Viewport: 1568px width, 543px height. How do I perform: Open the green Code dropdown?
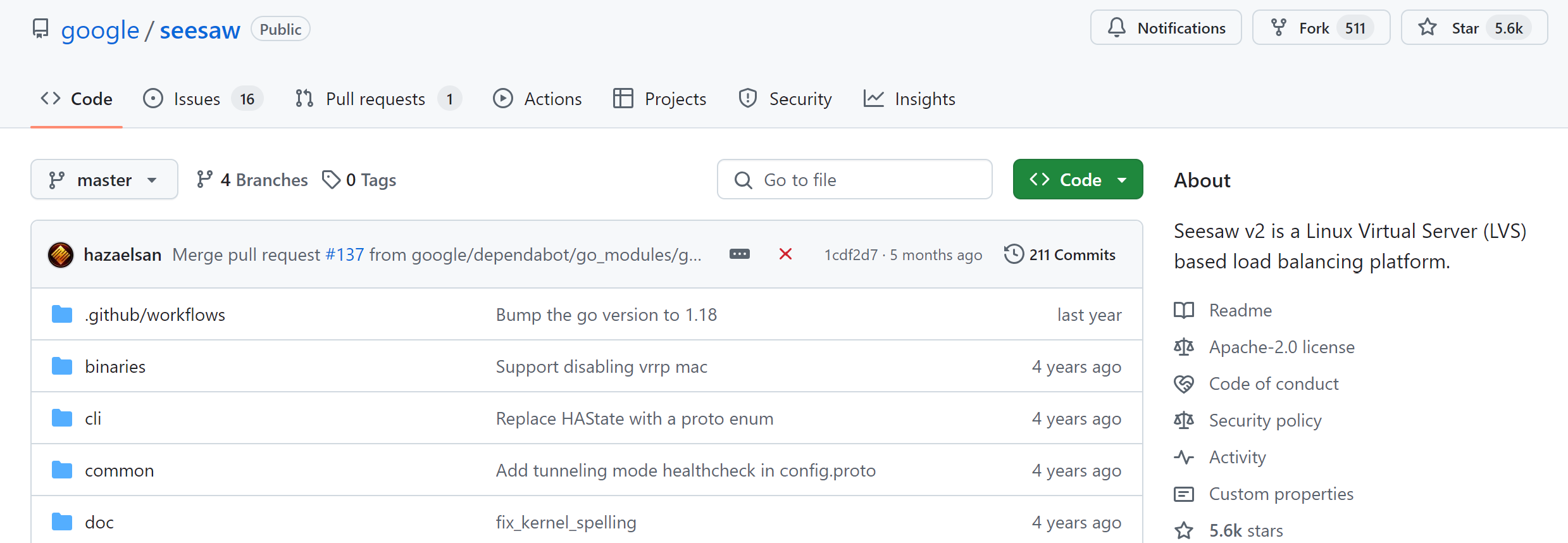coord(1078,180)
